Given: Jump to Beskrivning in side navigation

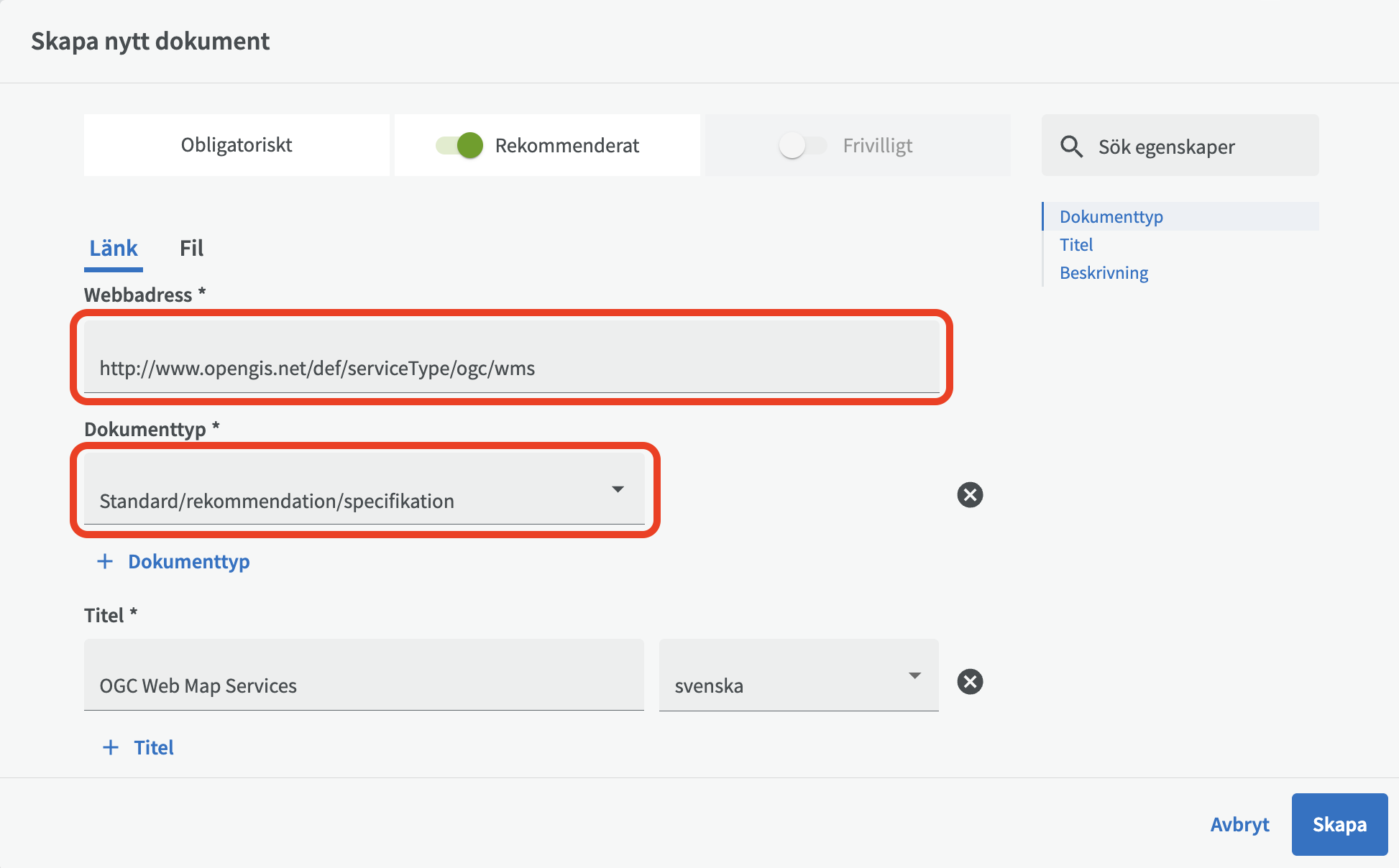Looking at the screenshot, I should tap(1104, 273).
